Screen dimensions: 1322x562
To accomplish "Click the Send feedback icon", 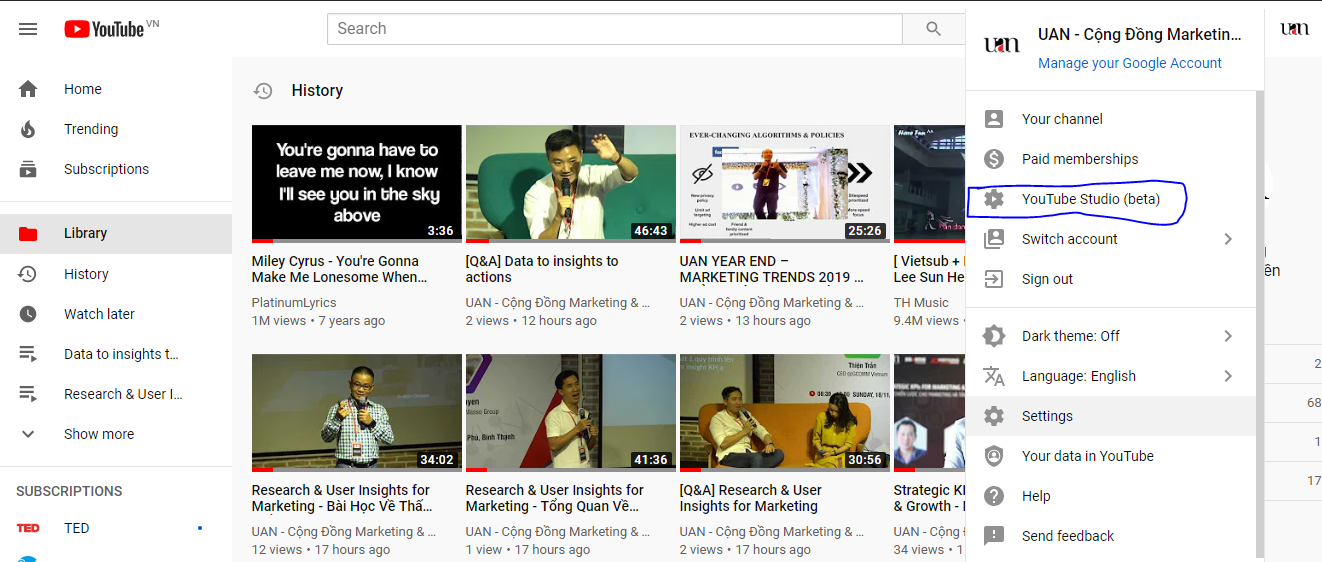I will click(994, 536).
